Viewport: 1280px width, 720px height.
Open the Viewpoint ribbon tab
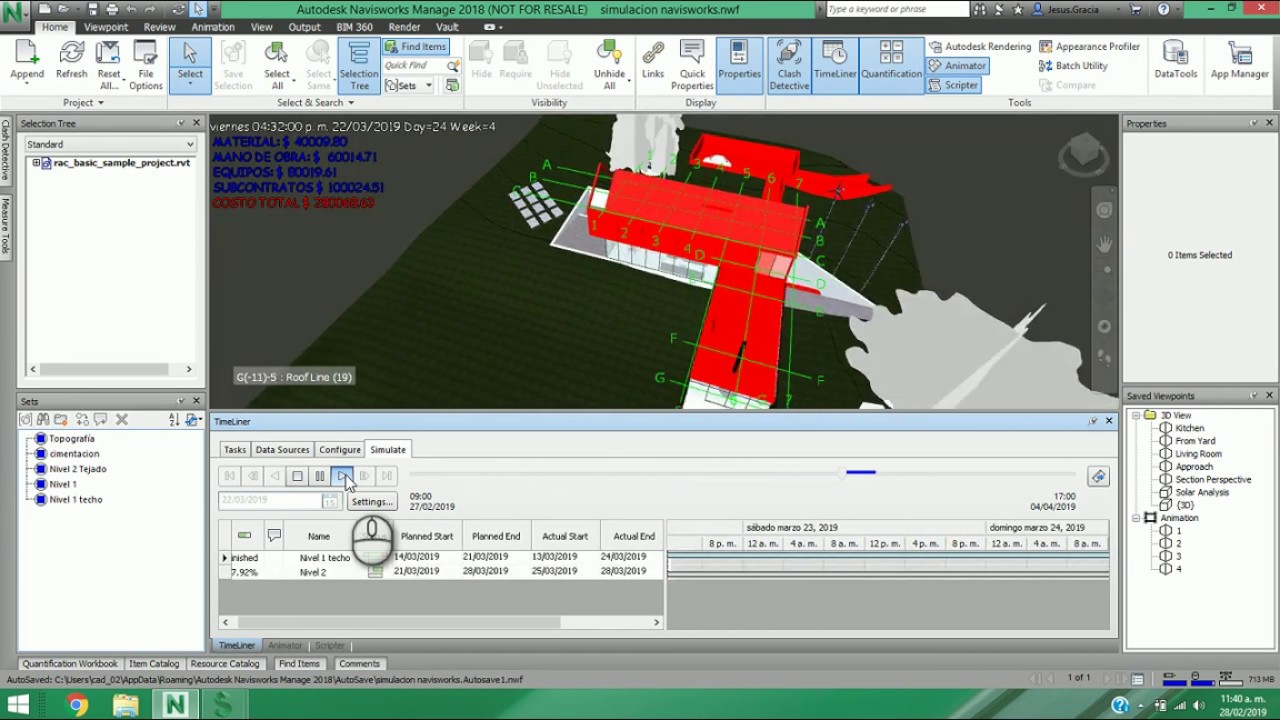[x=105, y=27]
